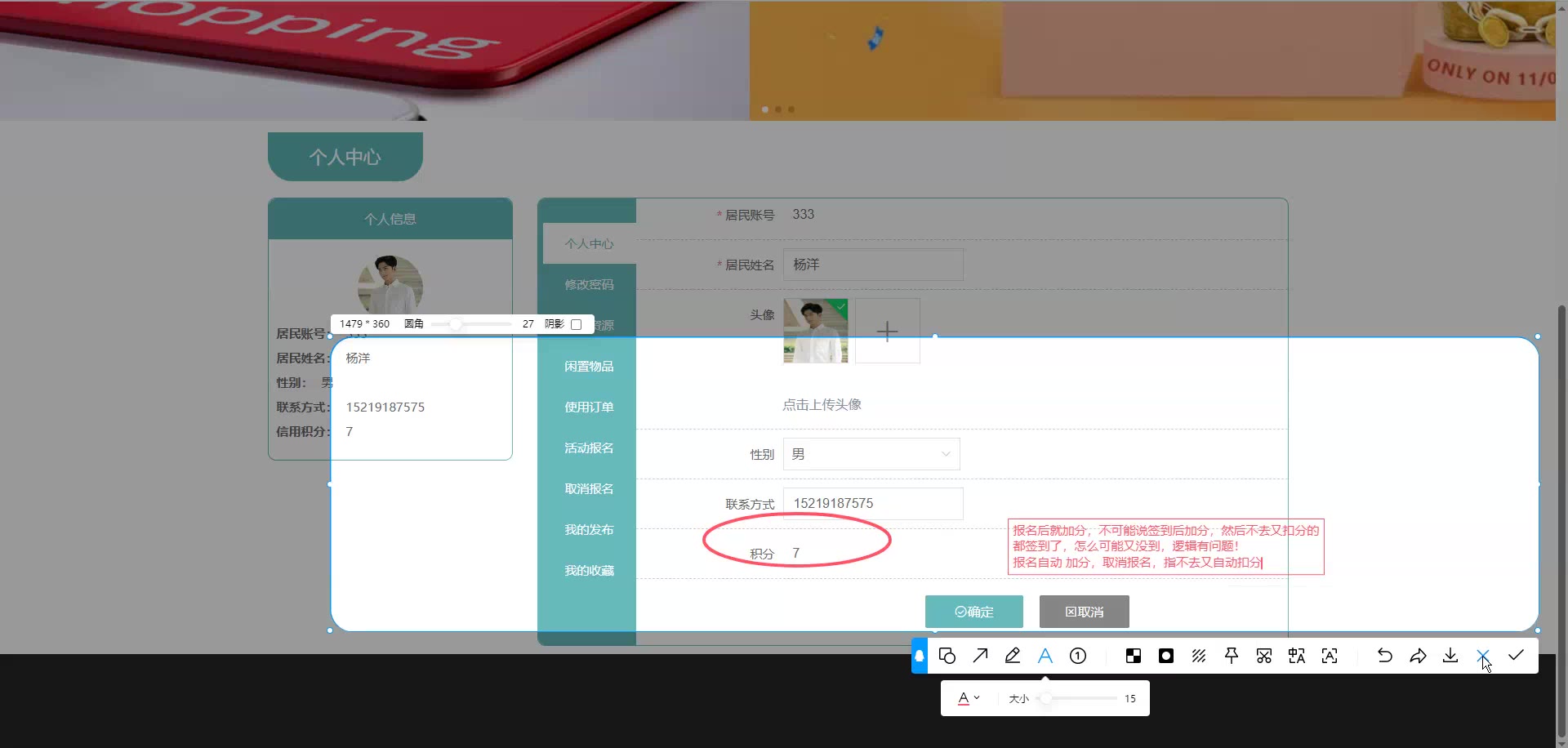
Task: Click the 点击上传头像 upload hint
Action: click(822, 404)
